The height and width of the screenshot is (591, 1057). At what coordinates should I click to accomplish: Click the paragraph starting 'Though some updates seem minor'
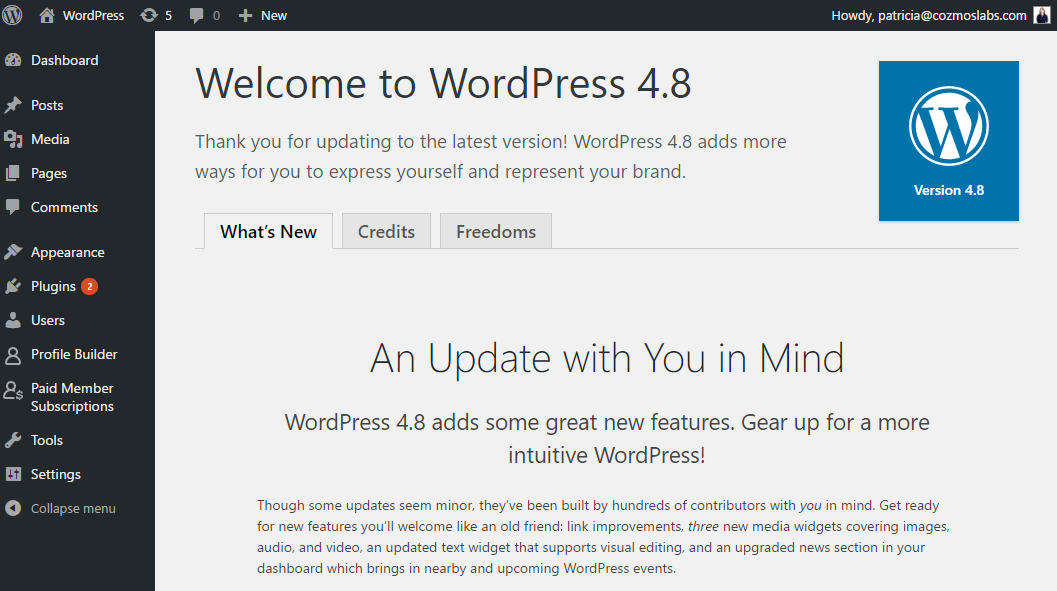pyautogui.click(x=603, y=536)
